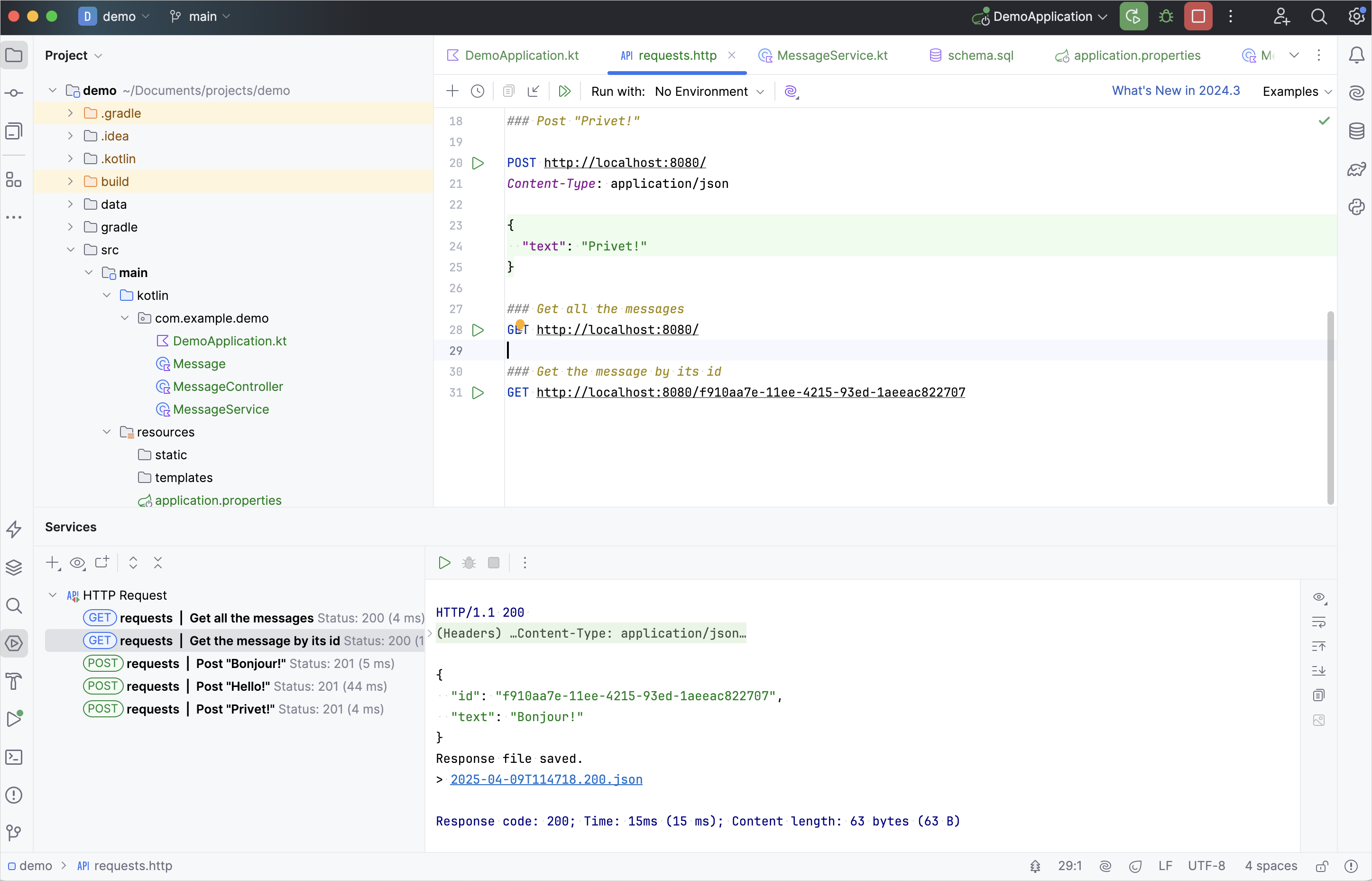The image size is (1372, 881).
Task: Open the Database tool window icon
Action: (x=1356, y=131)
